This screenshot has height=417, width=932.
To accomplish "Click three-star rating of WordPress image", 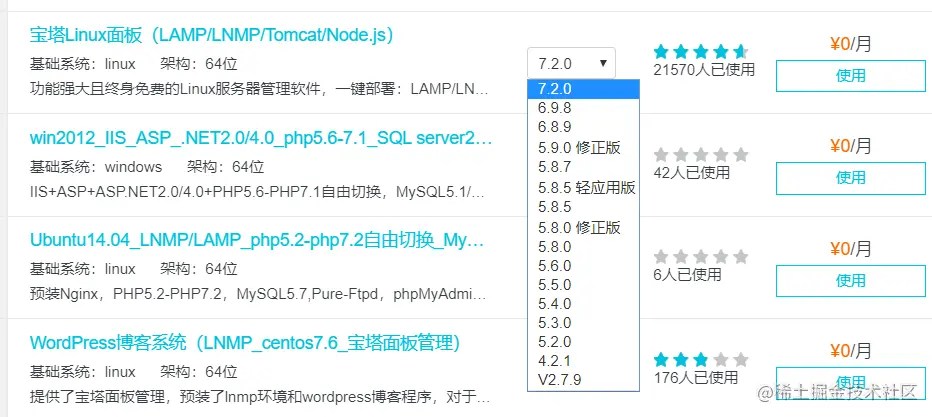I will 701,359.
